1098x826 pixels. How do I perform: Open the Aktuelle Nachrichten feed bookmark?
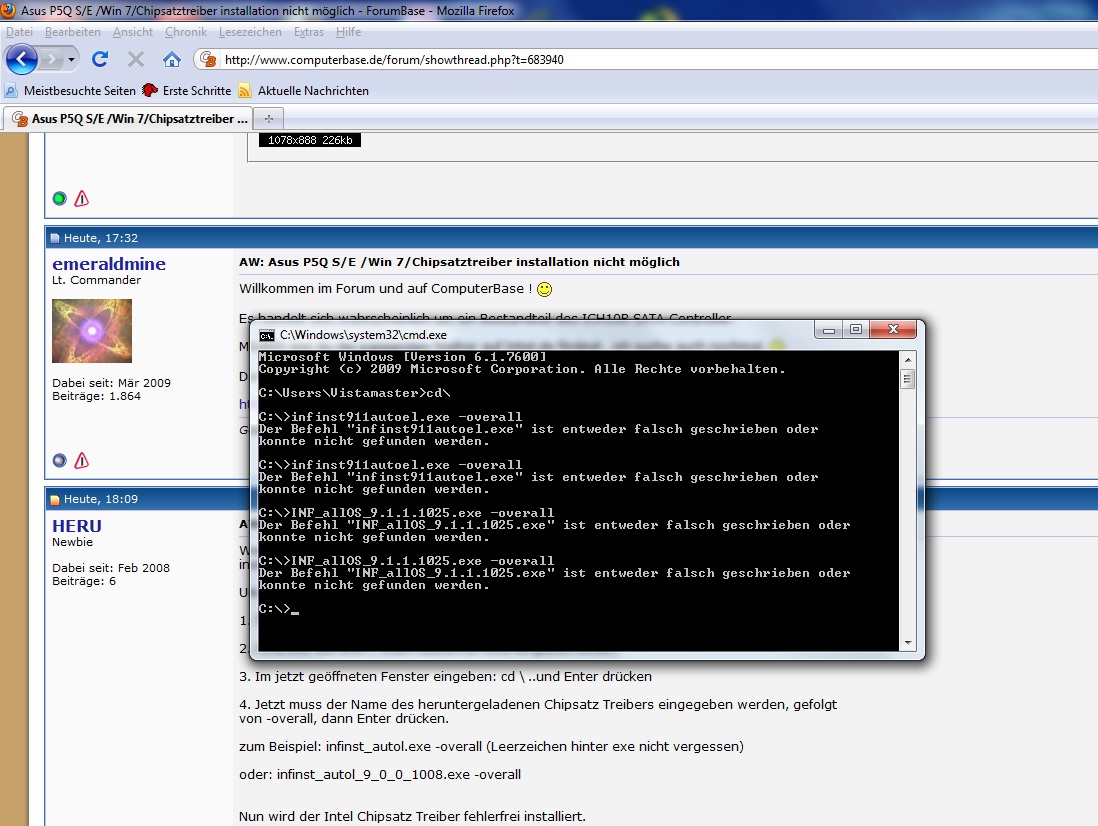point(304,90)
